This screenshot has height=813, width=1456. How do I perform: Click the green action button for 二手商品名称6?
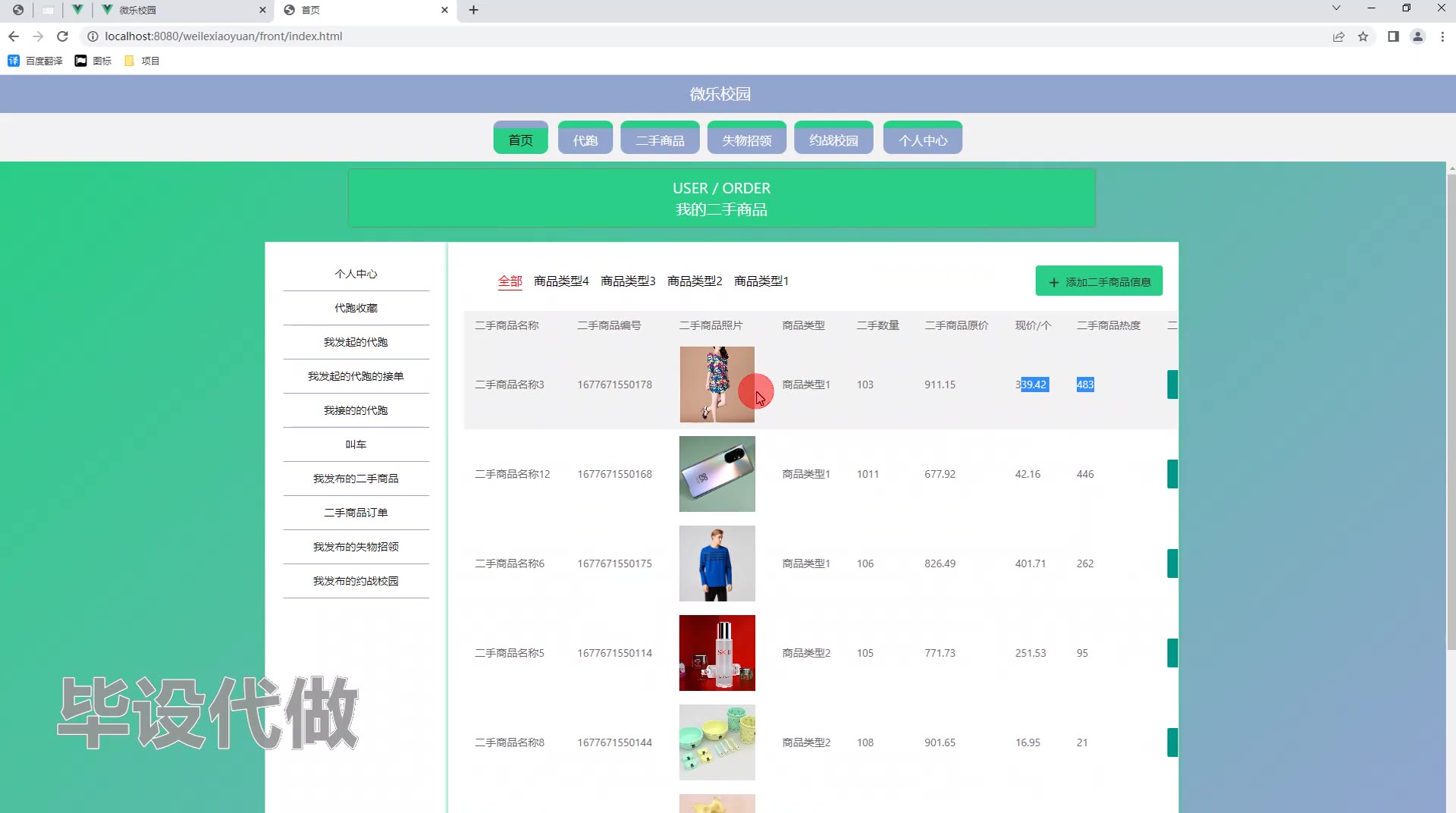1172,563
